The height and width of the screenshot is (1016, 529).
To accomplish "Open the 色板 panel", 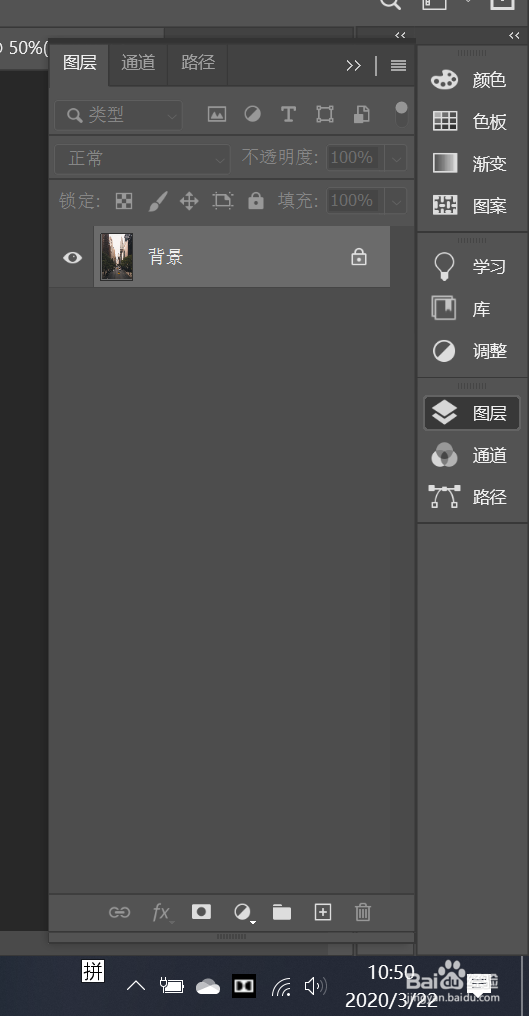I will click(471, 121).
